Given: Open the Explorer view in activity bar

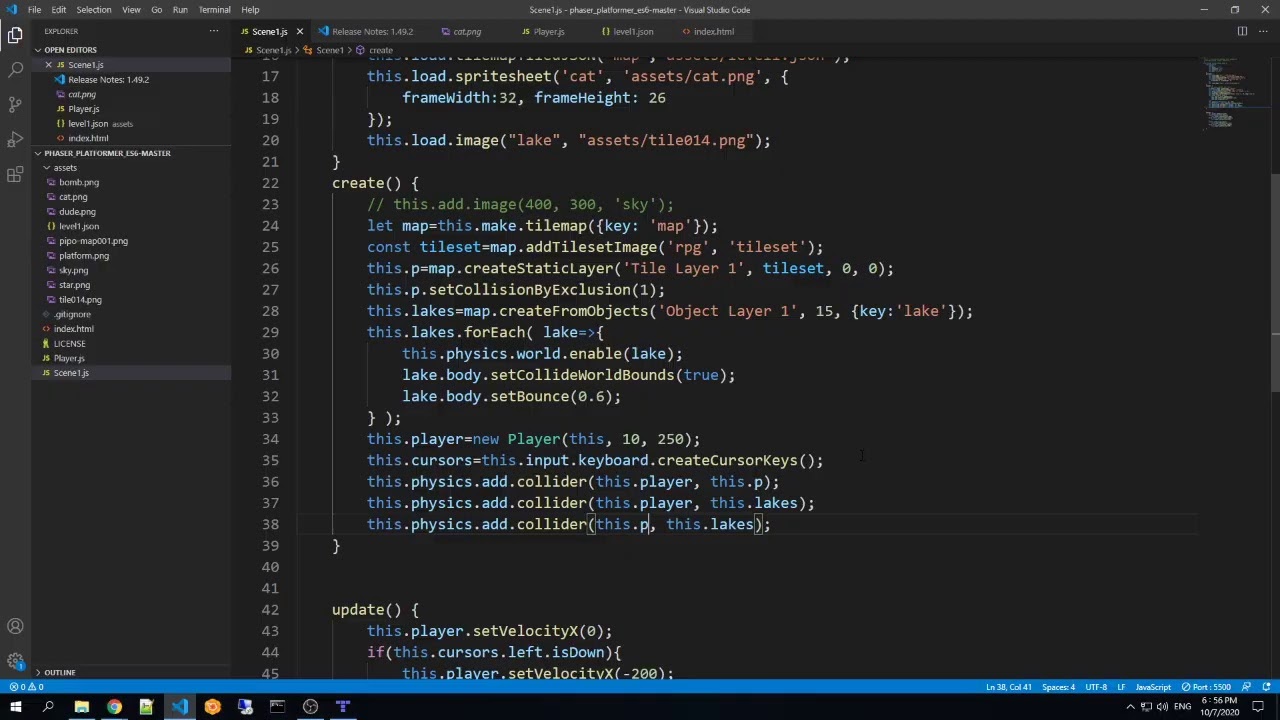Looking at the screenshot, I should coord(15,36).
